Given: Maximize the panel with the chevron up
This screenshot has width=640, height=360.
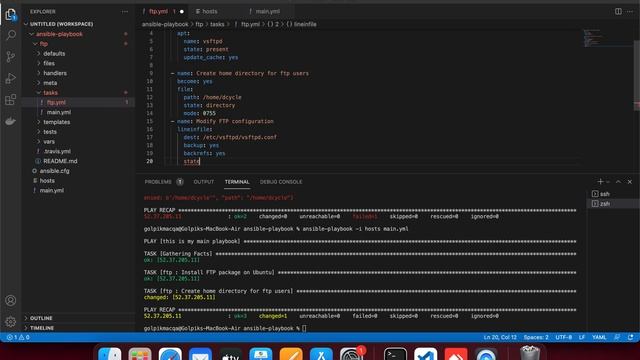Looking at the screenshot, I should [618, 182].
